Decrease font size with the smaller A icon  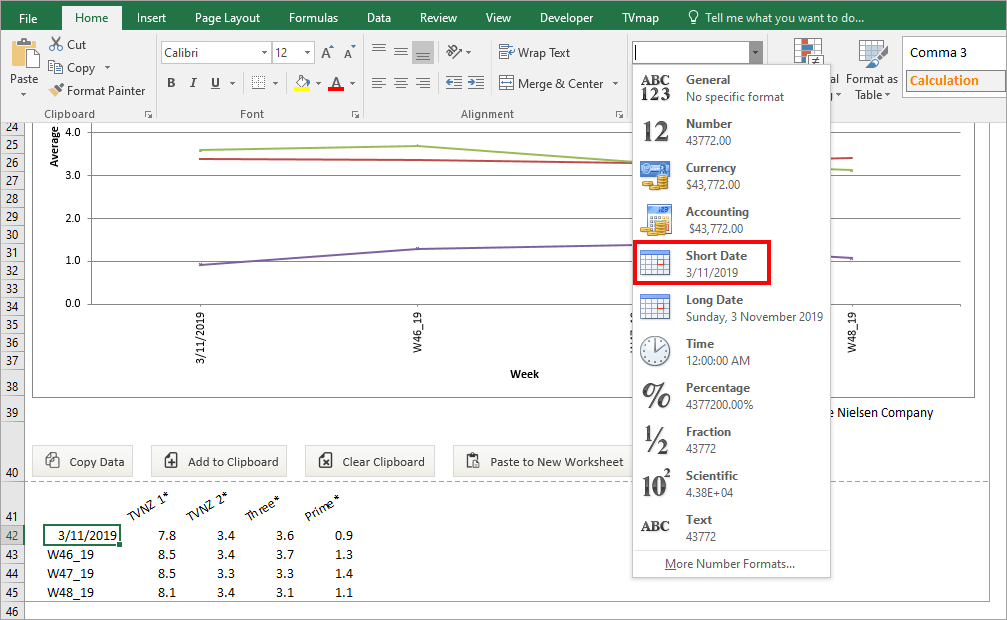349,53
